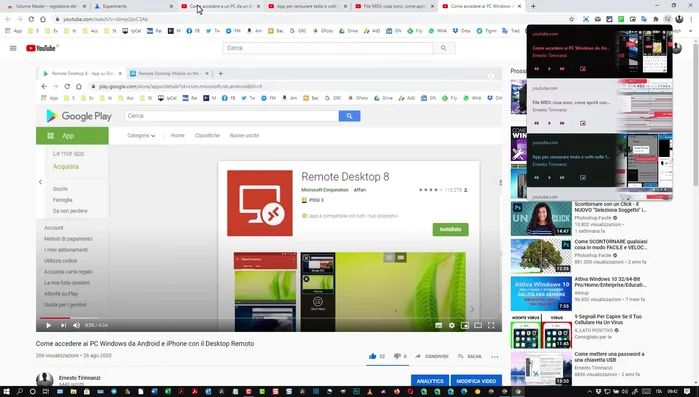Viewport: 699px width, 397px height.
Task: Open more actions three-dot menu under video
Action: [x=494, y=356]
